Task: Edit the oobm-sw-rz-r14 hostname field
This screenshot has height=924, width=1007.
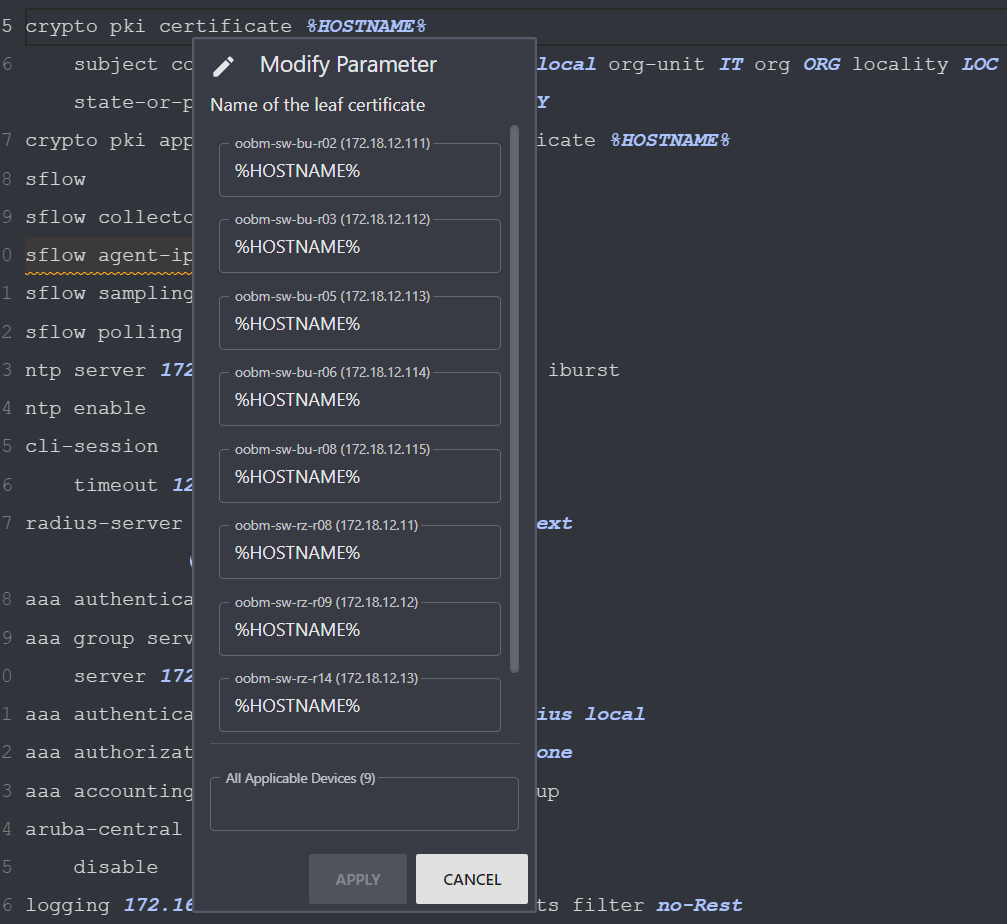Action: (360, 705)
